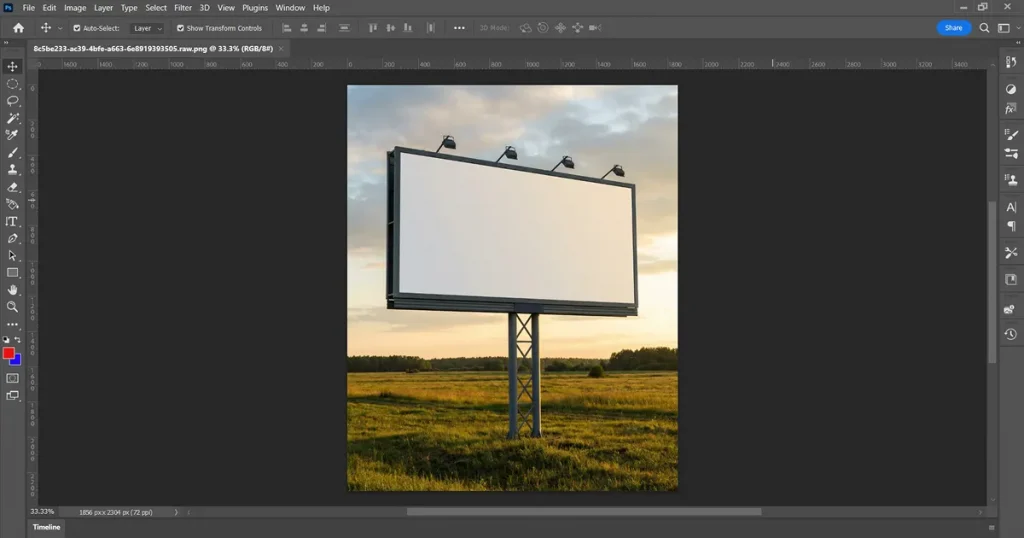Screen dimensions: 1024x538
Task: Open the File menu
Action: pyautogui.click(x=29, y=8)
